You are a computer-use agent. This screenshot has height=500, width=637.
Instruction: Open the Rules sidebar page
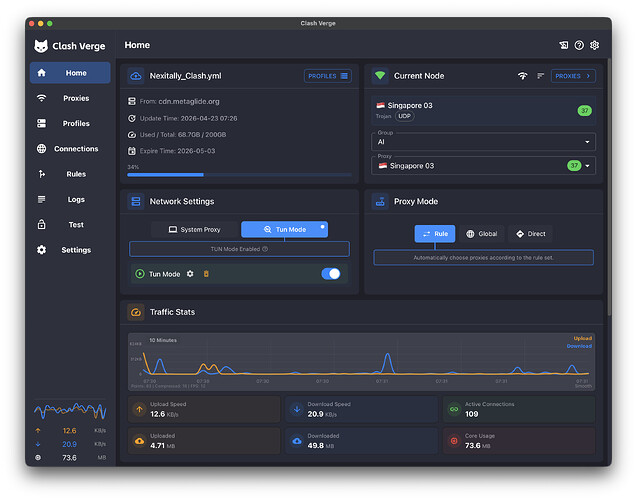point(70,174)
